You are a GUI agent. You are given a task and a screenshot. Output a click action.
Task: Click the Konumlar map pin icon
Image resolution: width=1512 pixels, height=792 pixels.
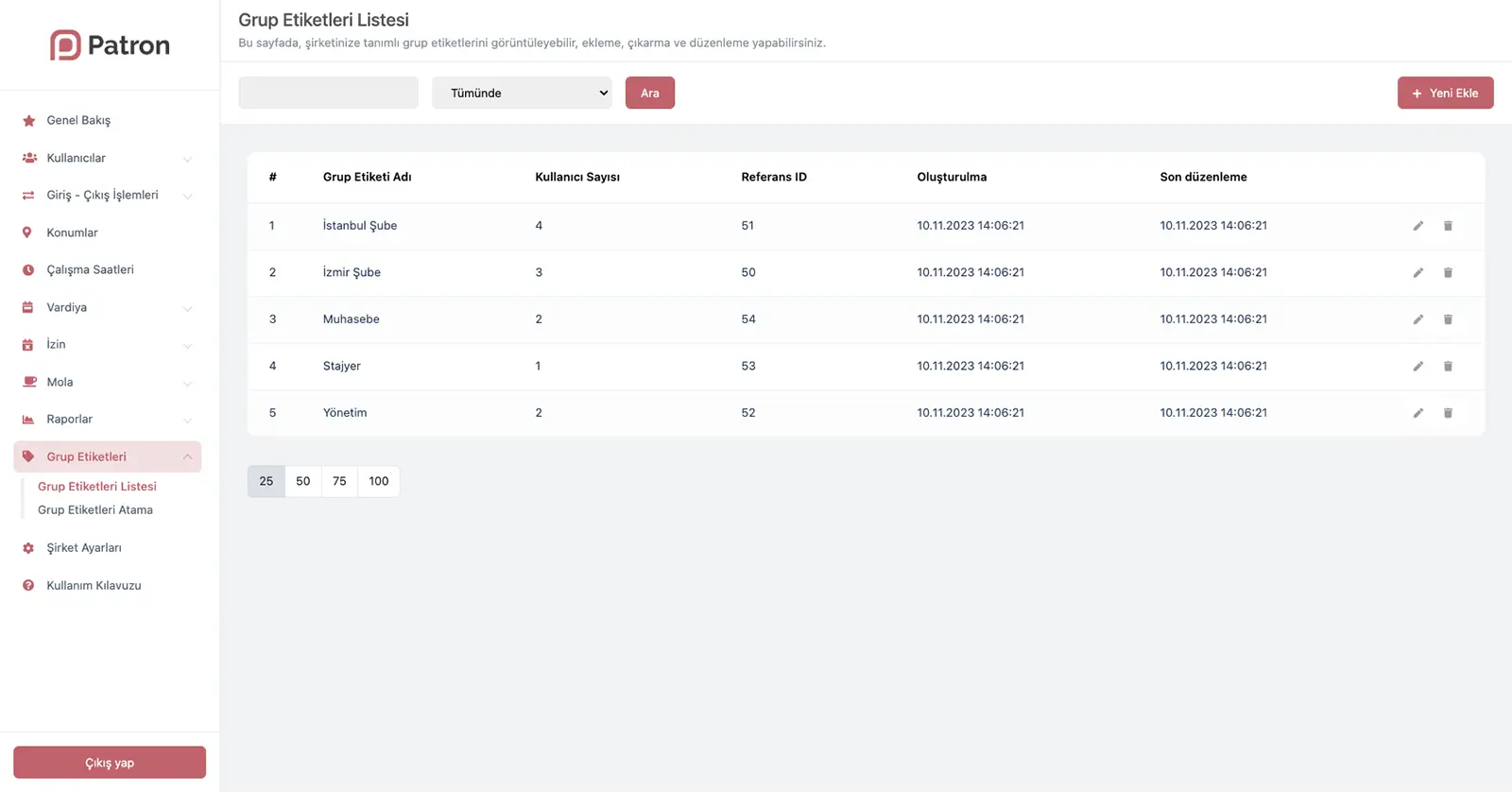[x=27, y=232]
